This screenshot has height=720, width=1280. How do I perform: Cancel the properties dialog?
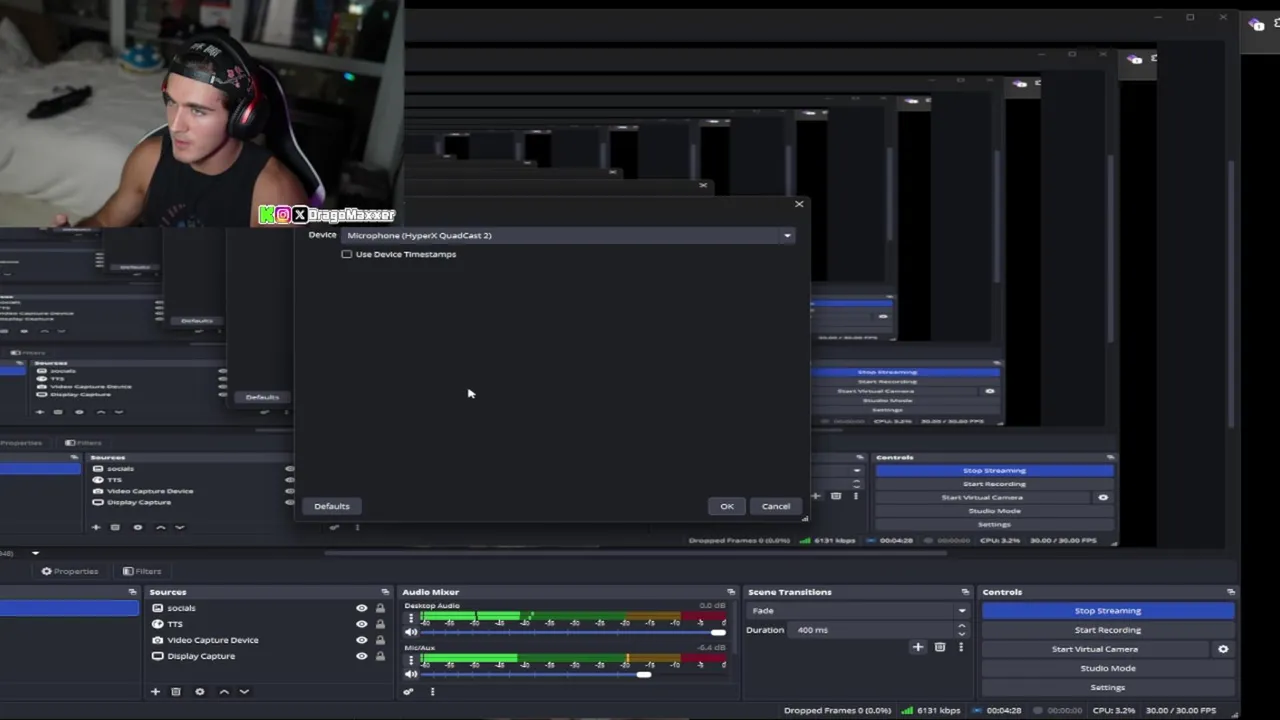776,506
